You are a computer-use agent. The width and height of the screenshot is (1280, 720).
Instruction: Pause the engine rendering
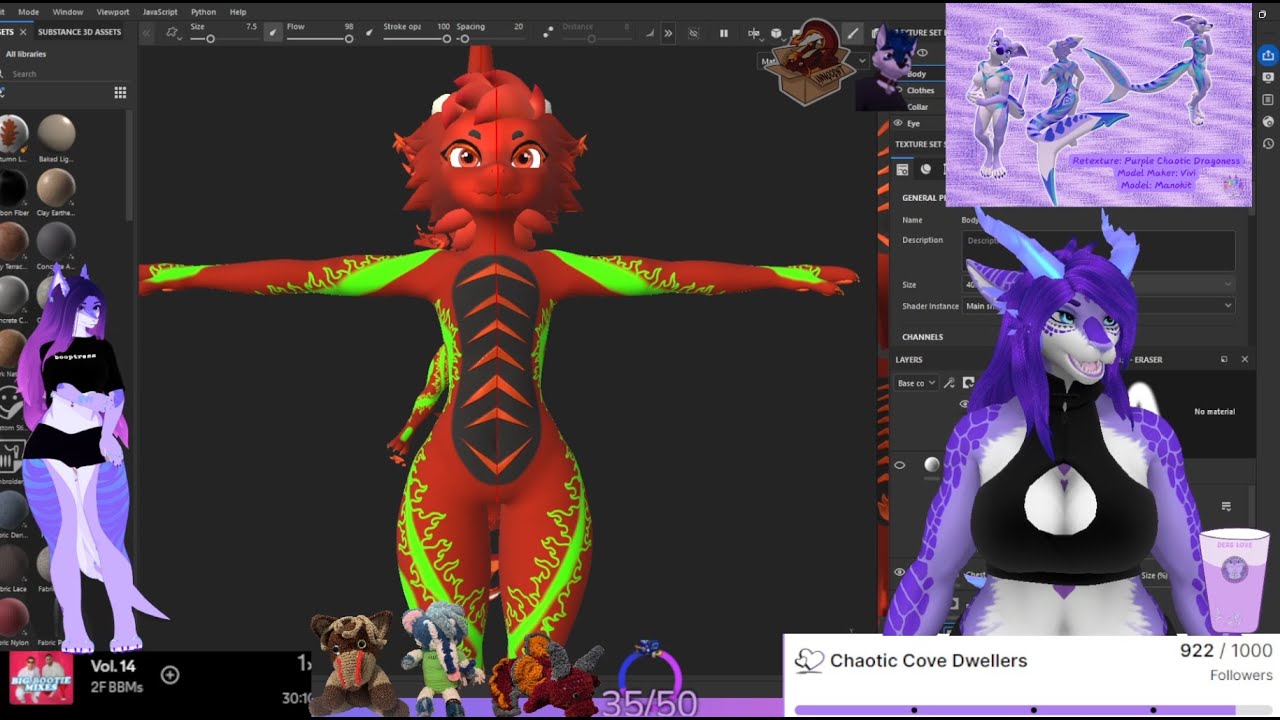(724, 33)
